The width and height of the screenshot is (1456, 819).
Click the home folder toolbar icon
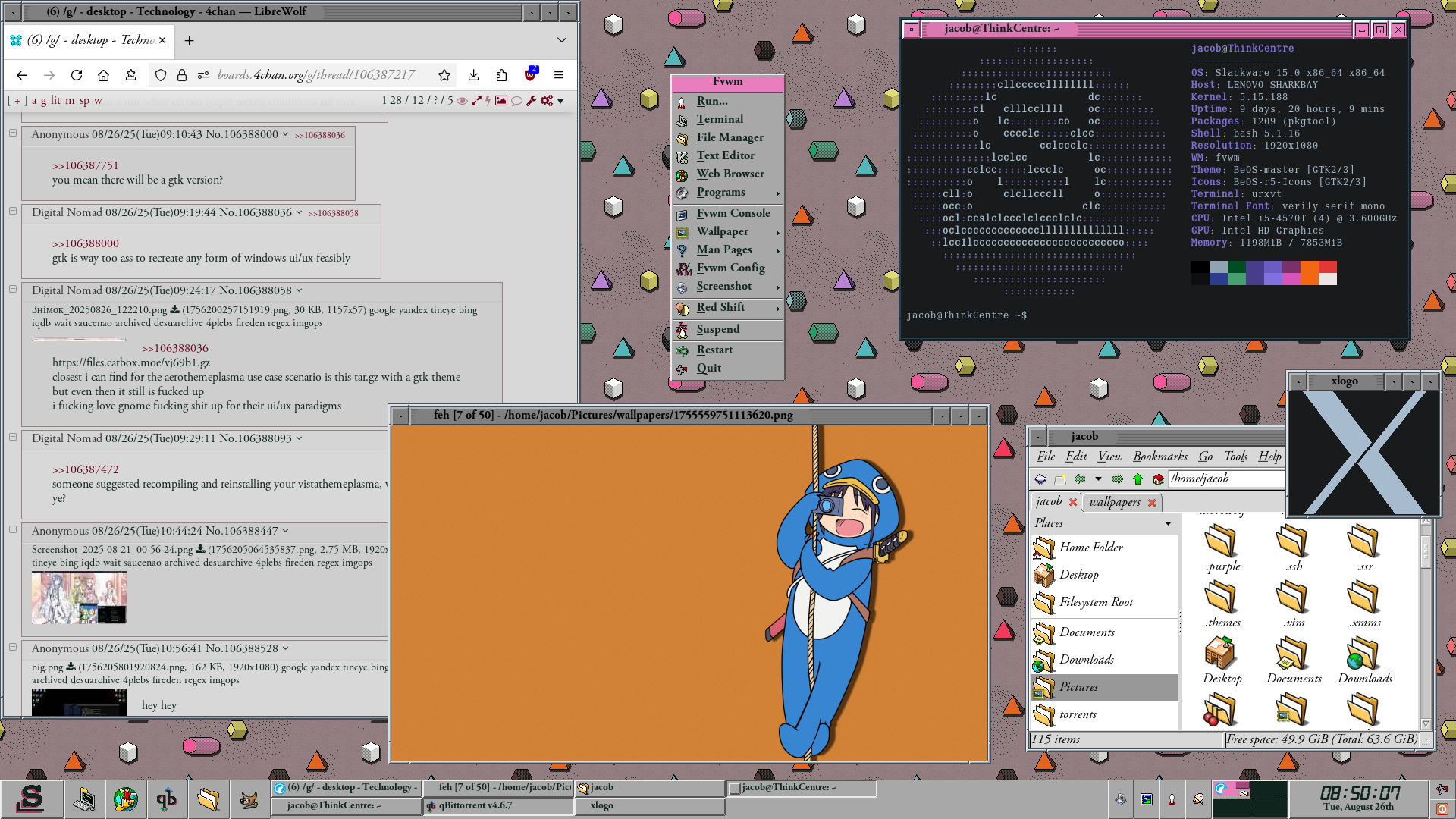(1158, 479)
